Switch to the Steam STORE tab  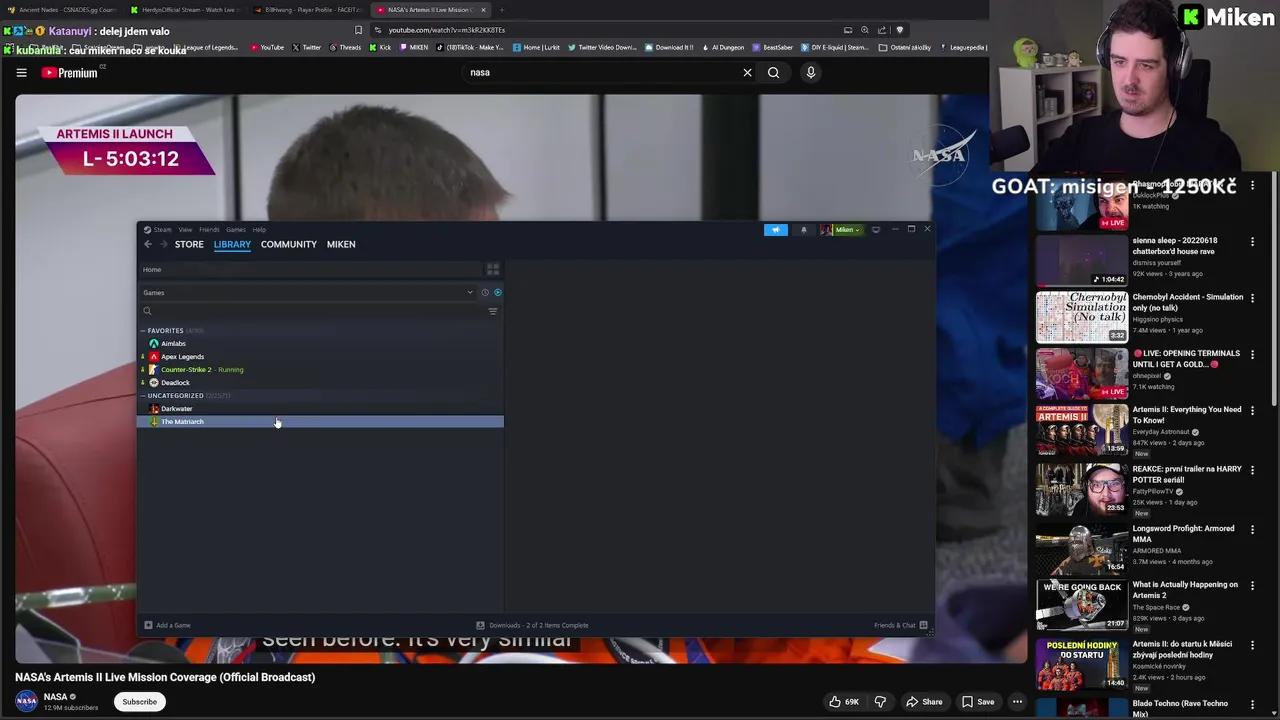coord(189,244)
